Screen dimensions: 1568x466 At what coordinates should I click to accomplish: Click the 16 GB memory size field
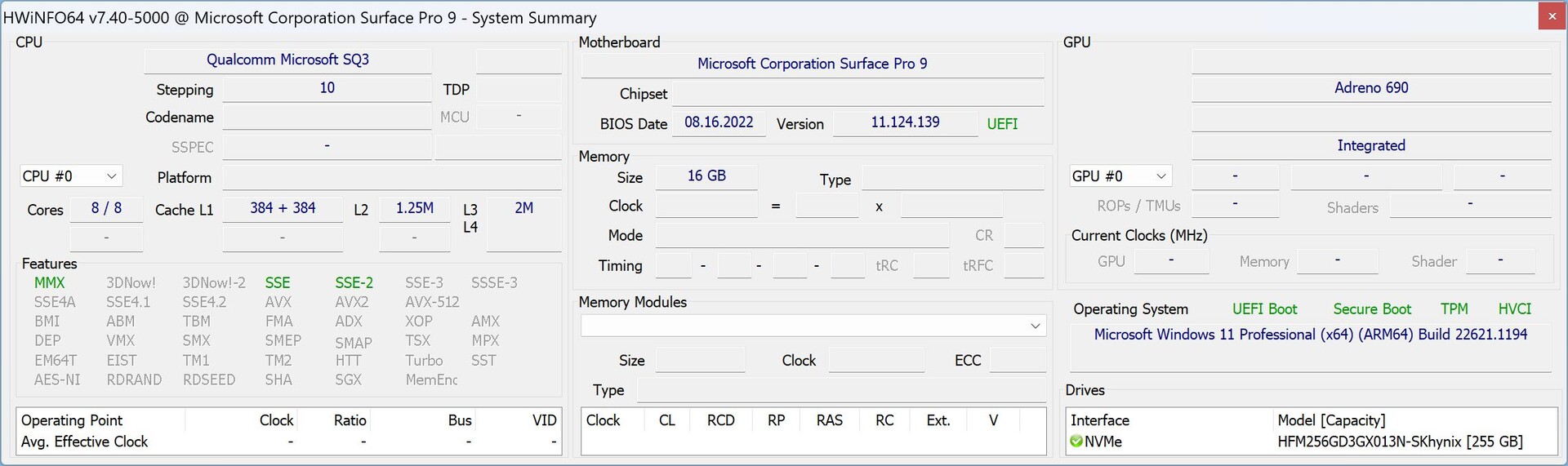point(706,176)
